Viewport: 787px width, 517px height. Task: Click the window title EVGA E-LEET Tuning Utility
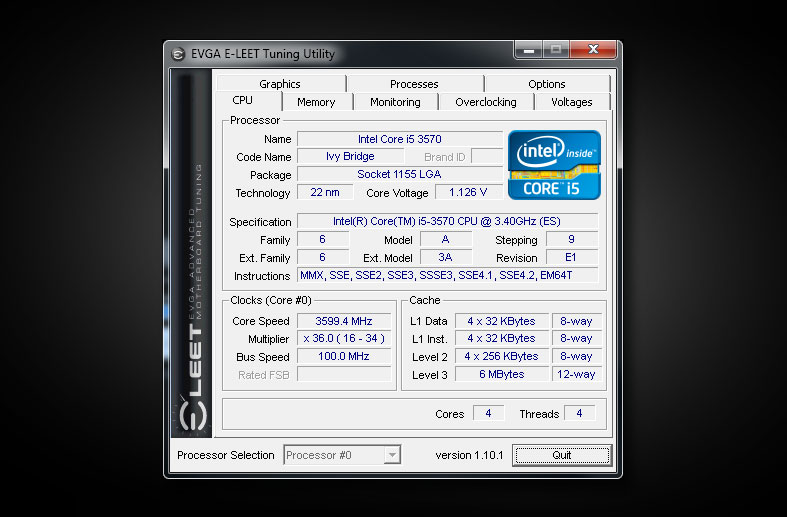tap(263, 54)
